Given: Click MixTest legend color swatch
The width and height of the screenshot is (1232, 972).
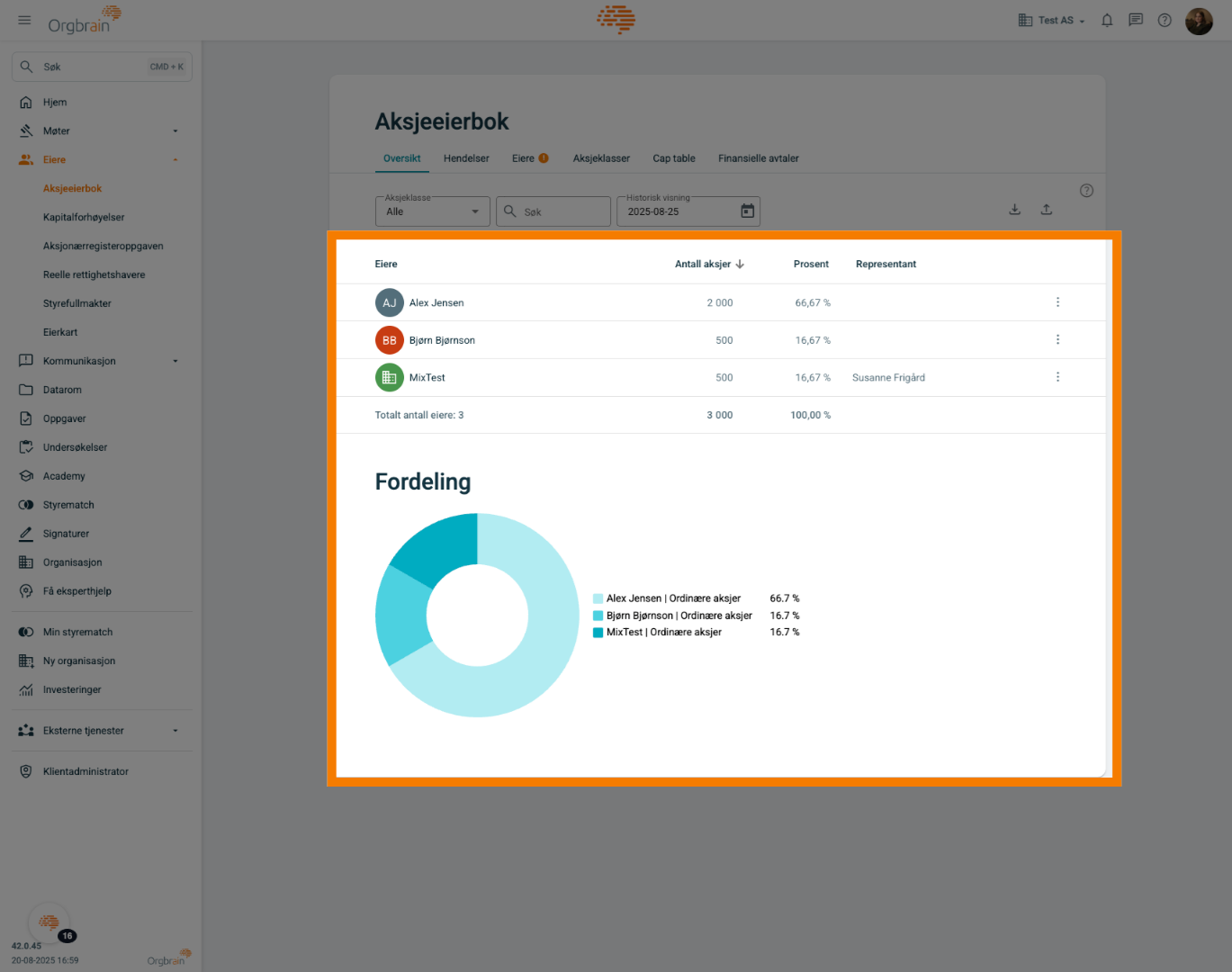Looking at the screenshot, I should click(x=598, y=633).
